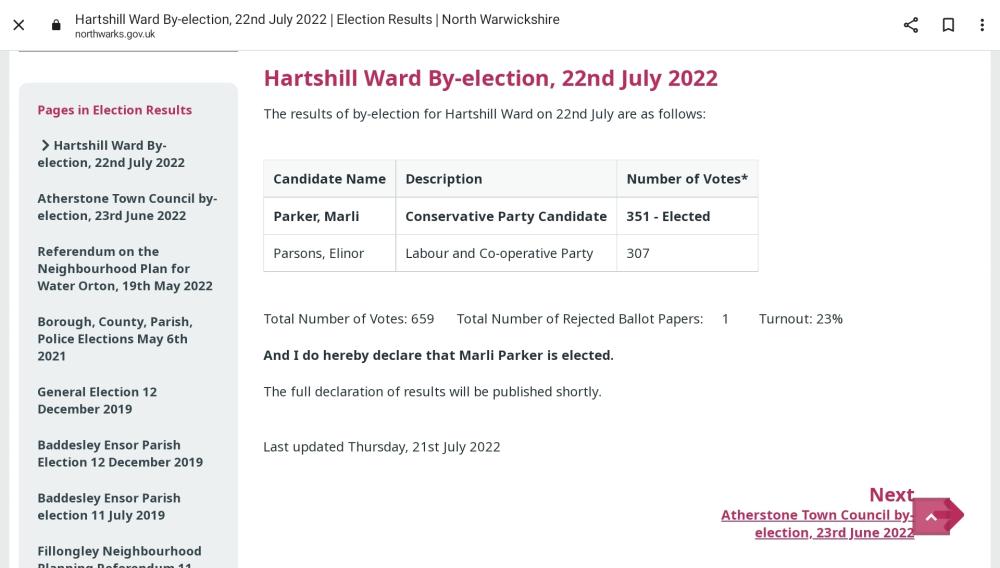Viewport: 1000px width, 568px height.
Task: Click the Candidate Name column header
Action: (x=330, y=178)
